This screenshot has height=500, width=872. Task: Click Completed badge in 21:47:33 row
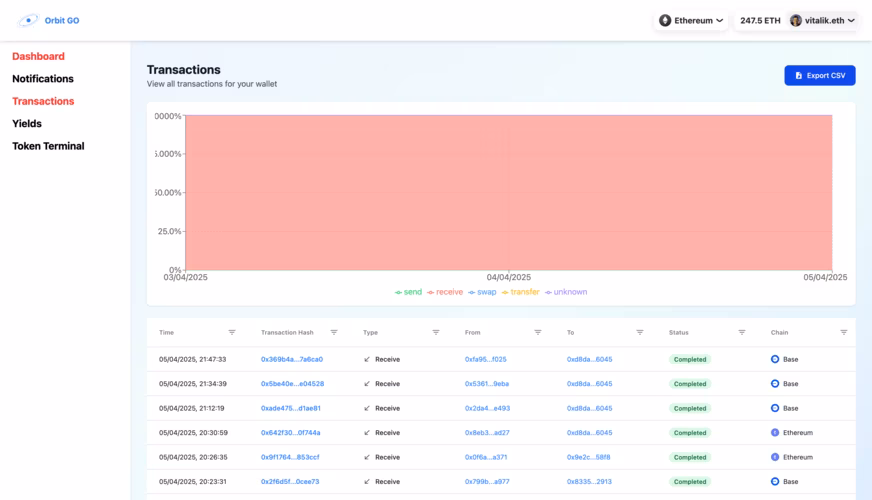coord(690,359)
